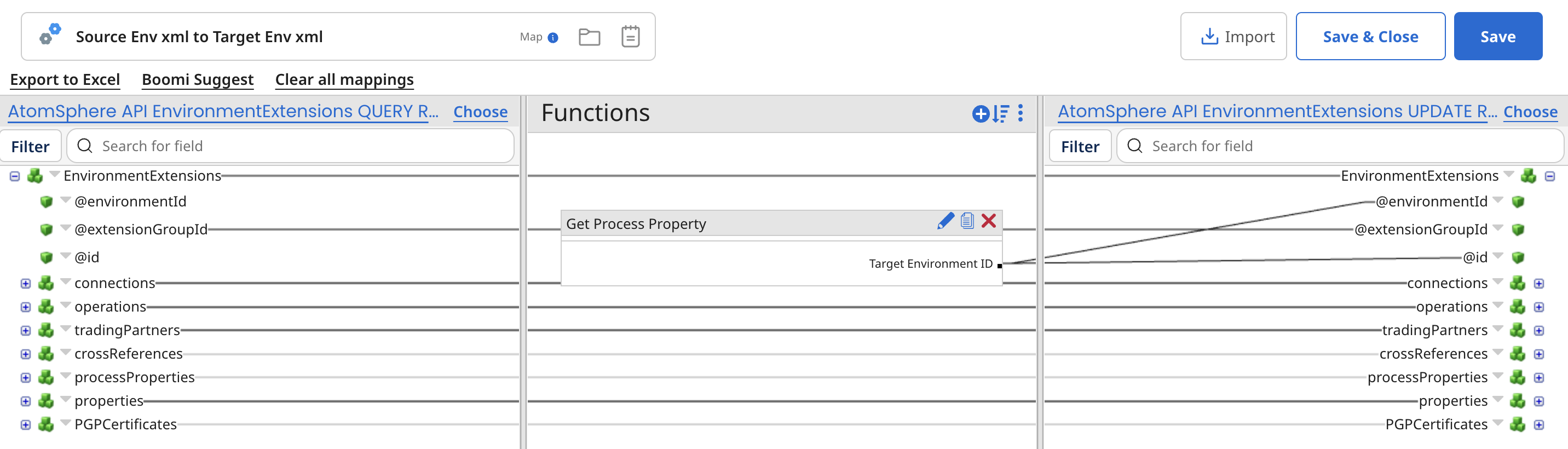Click the Import button

(x=1233, y=37)
